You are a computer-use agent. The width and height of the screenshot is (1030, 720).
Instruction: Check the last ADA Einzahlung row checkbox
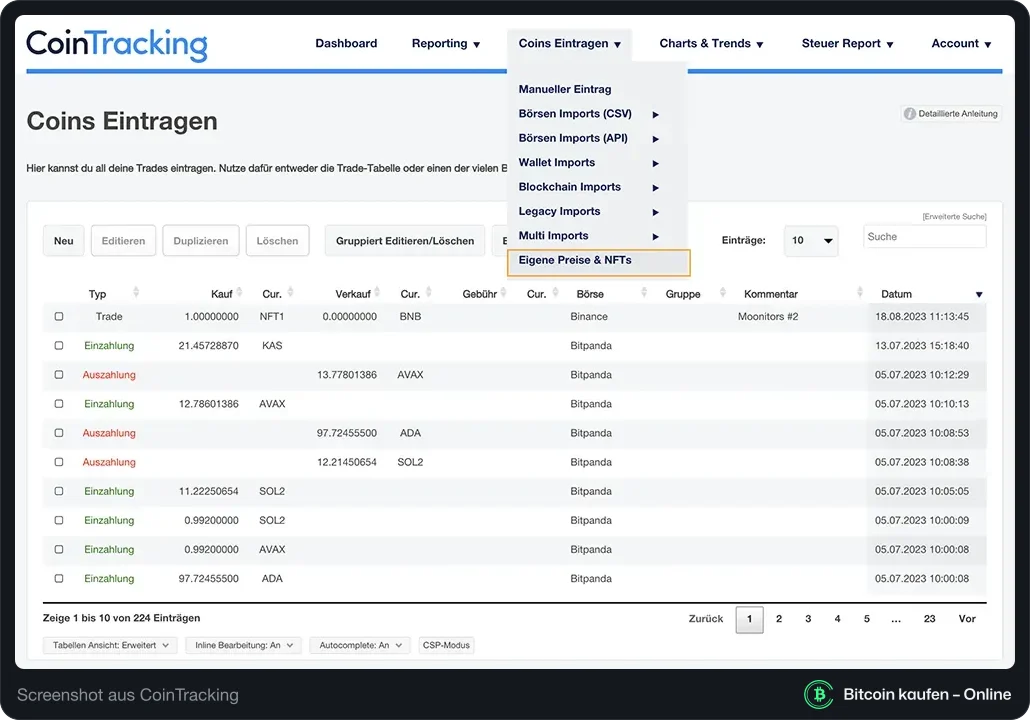tap(59, 579)
